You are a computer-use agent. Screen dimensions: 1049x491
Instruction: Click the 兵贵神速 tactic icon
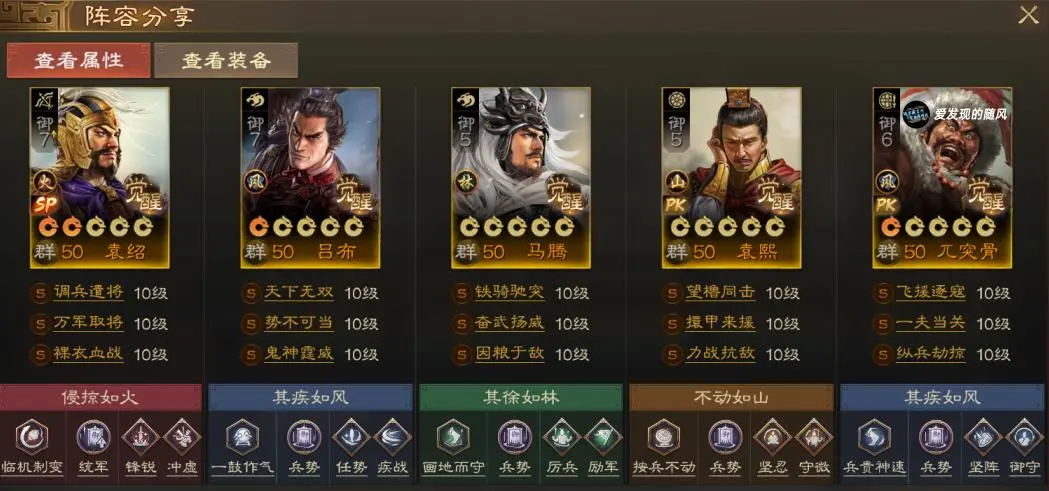pos(874,438)
